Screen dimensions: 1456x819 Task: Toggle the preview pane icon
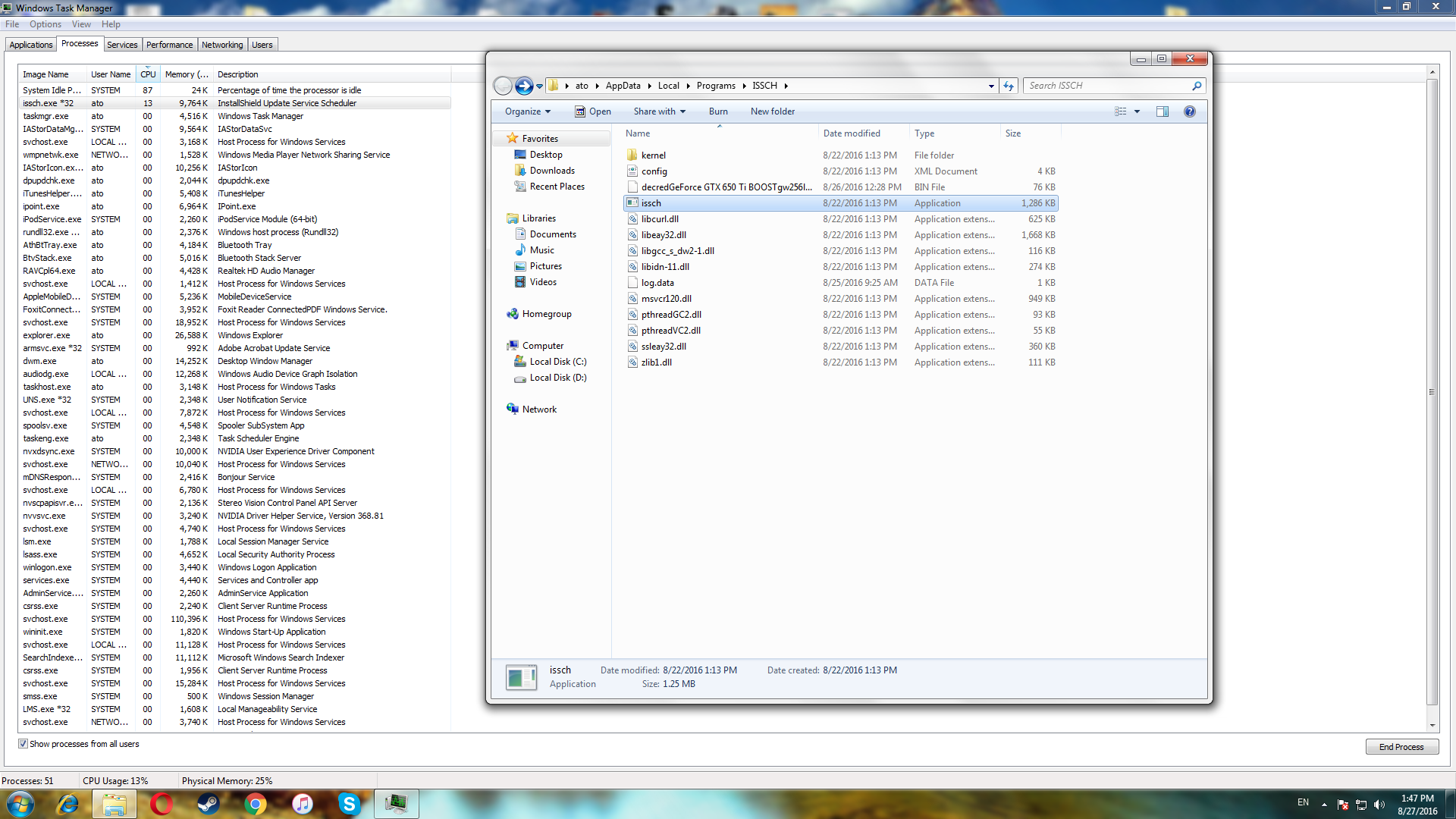(1162, 111)
